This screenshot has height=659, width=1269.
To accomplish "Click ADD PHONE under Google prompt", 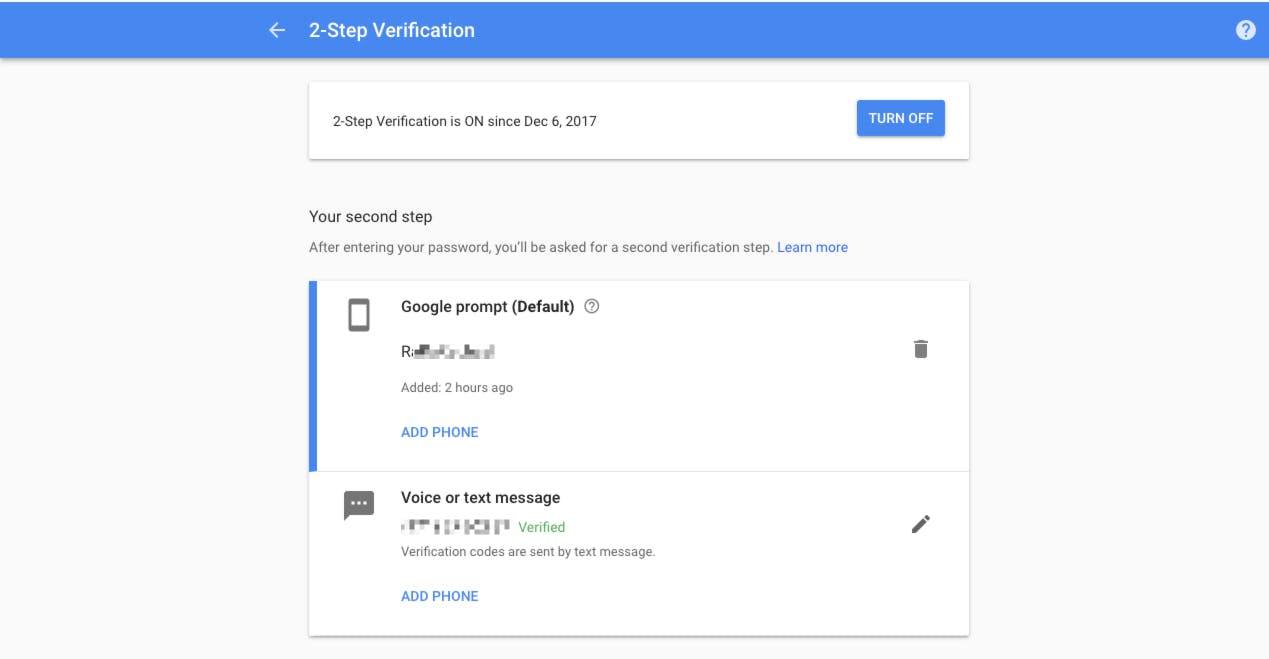I will 439,431.
